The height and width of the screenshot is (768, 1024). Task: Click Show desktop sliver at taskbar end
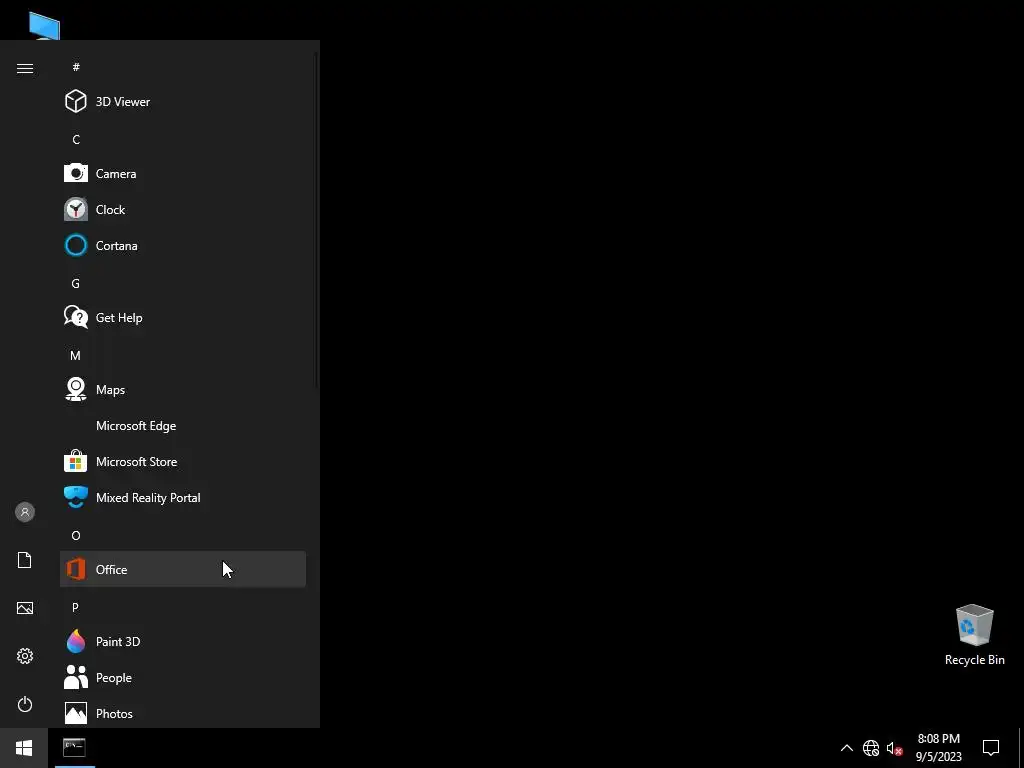(x=1021, y=748)
